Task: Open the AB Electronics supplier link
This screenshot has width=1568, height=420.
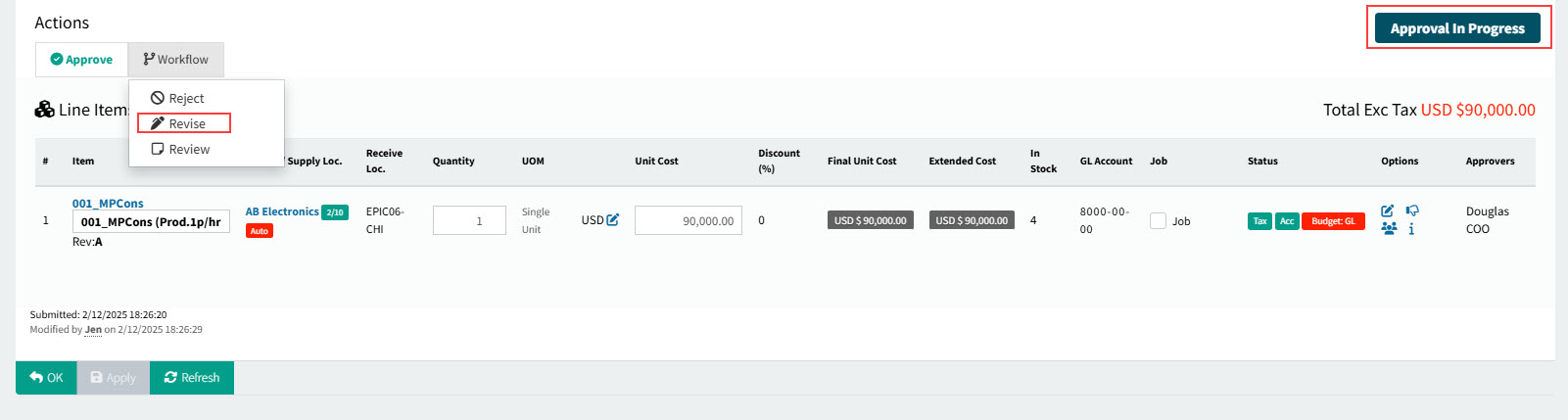Action: click(x=282, y=211)
